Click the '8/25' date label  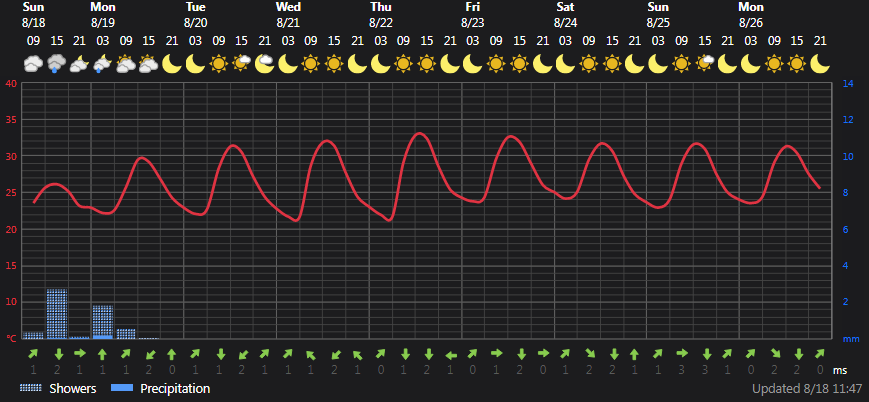(x=658, y=24)
